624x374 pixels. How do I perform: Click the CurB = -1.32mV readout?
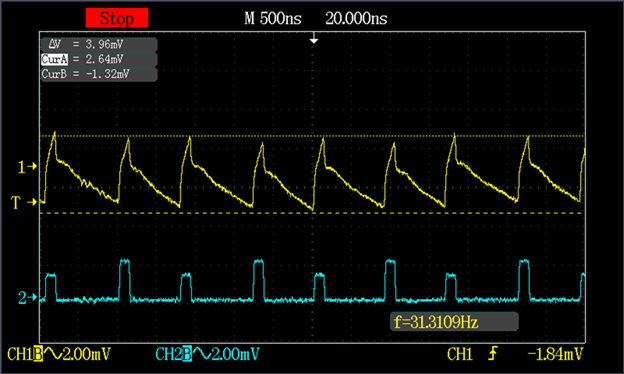(x=99, y=74)
